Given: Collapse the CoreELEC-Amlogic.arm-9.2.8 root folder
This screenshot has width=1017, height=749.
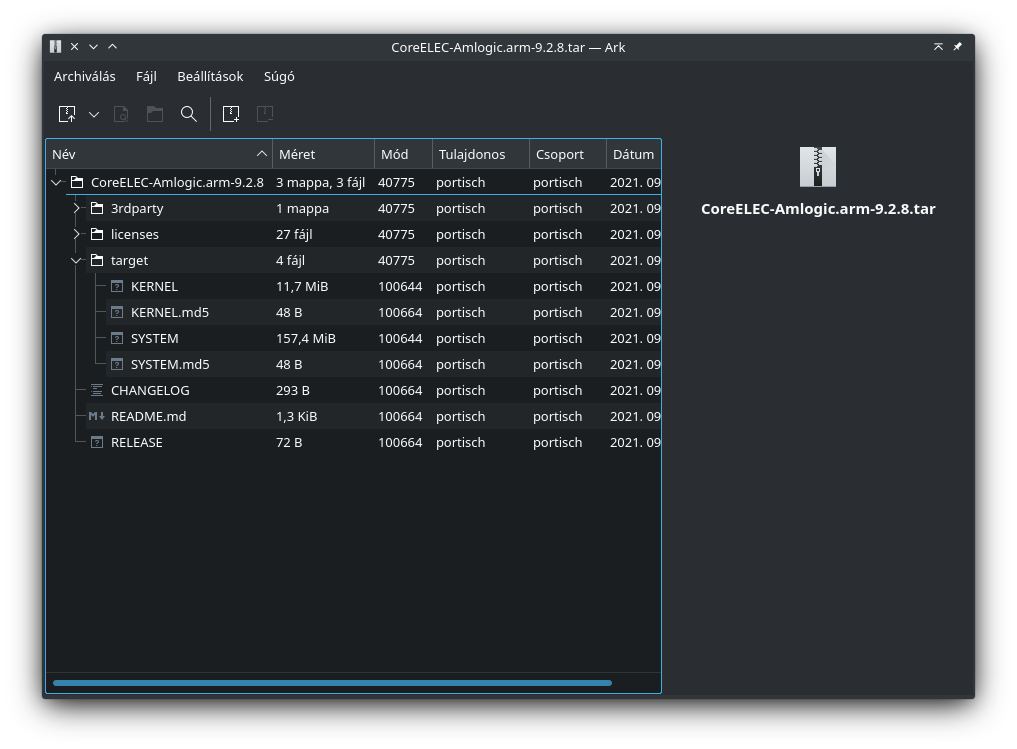Looking at the screenshot, I should click(x=56, y=183).
